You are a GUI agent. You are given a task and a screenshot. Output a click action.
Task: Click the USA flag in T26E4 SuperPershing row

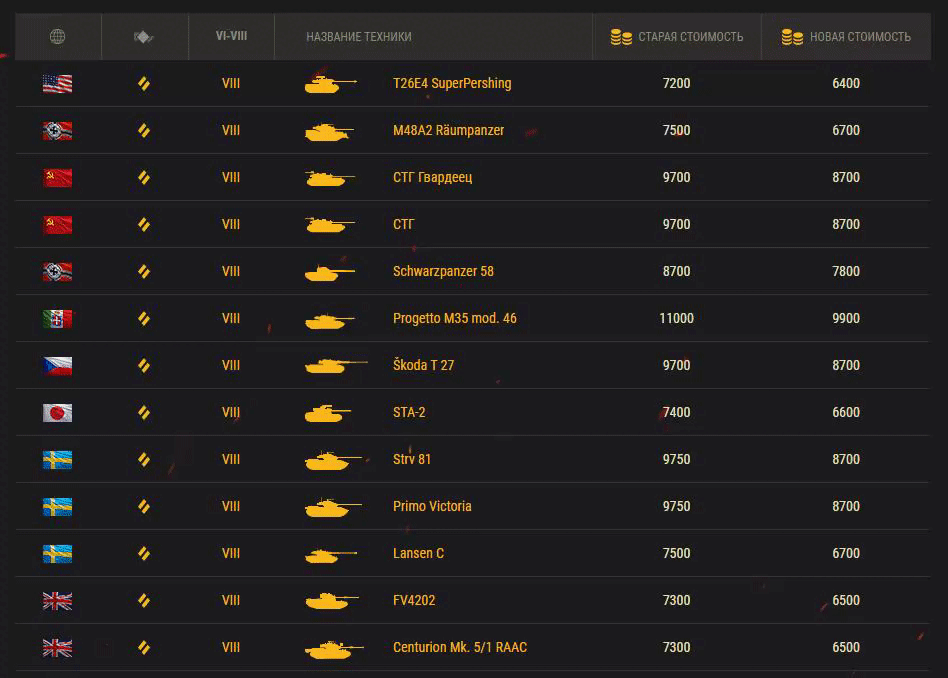point(57,83)
